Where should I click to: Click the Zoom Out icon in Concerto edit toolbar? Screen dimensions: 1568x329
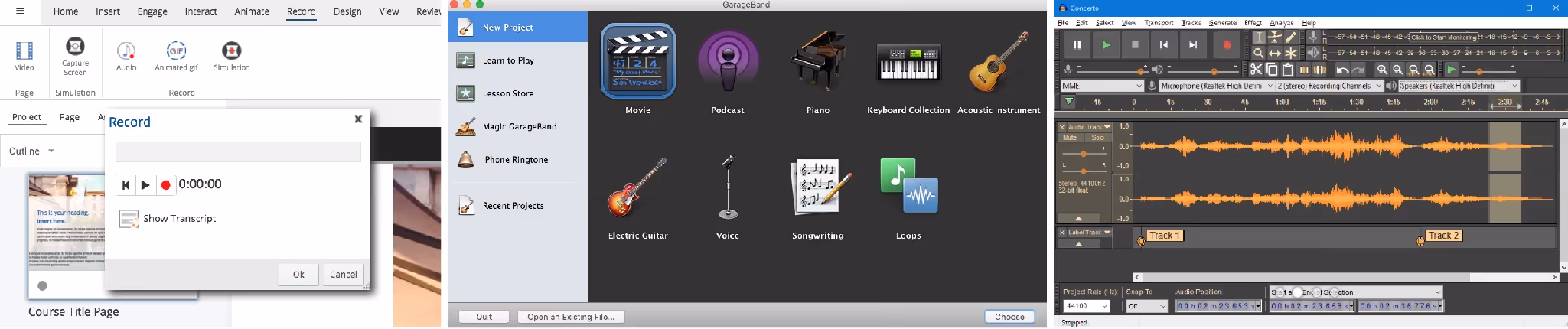1398,70
